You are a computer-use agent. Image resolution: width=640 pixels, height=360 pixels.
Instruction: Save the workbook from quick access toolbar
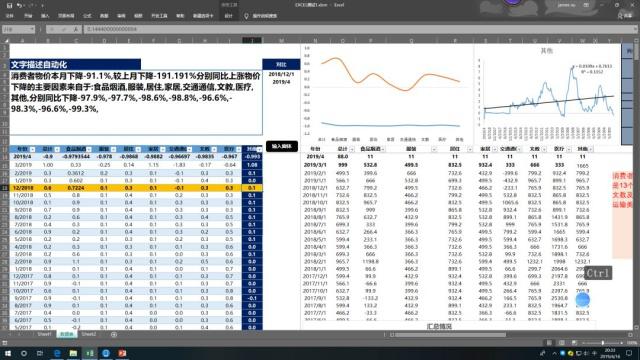(x=9, y=6)
